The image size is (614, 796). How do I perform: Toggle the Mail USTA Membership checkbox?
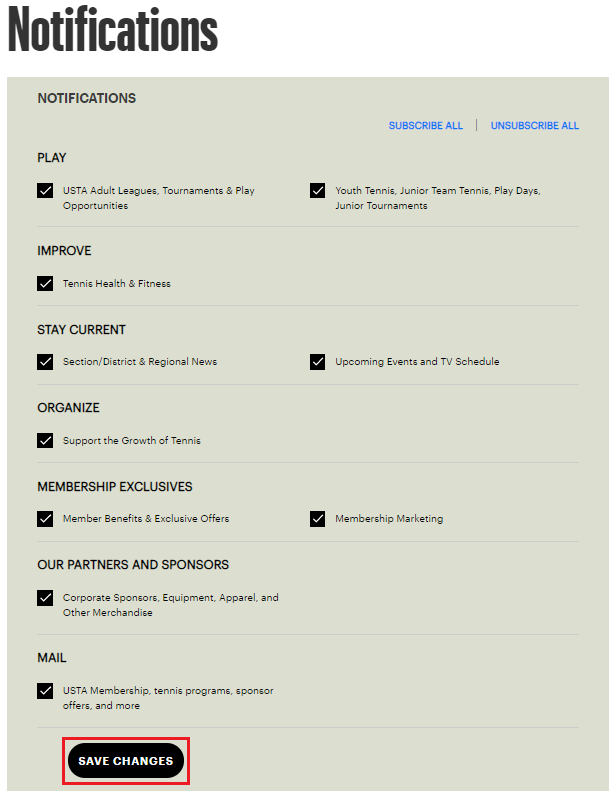coord(45,690)
